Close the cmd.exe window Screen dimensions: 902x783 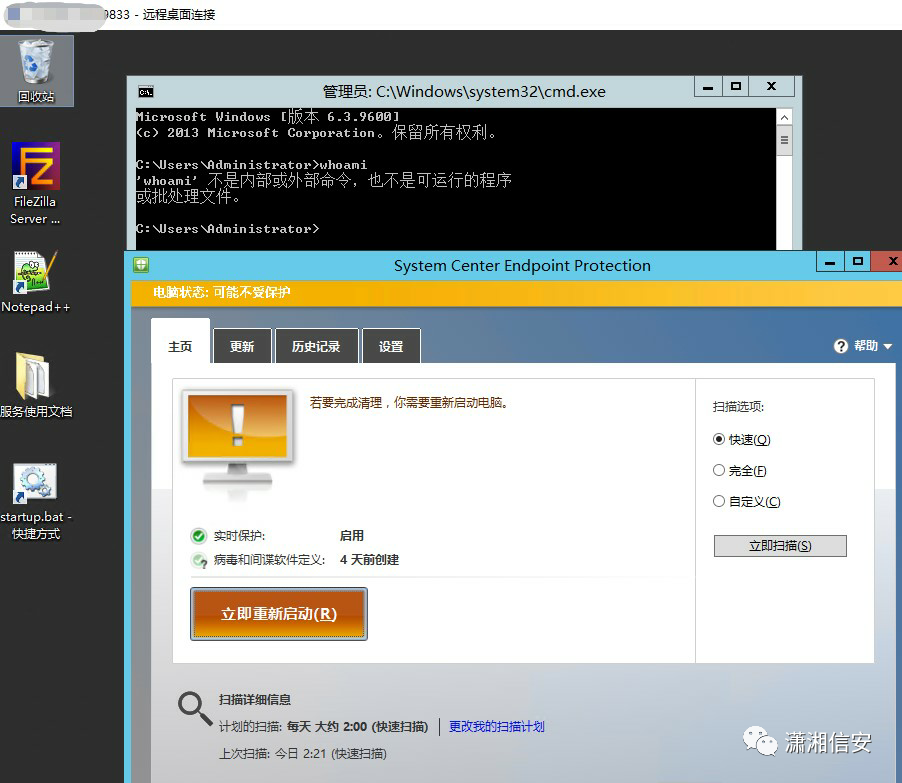pyautogui.click(x=771, y=87)
